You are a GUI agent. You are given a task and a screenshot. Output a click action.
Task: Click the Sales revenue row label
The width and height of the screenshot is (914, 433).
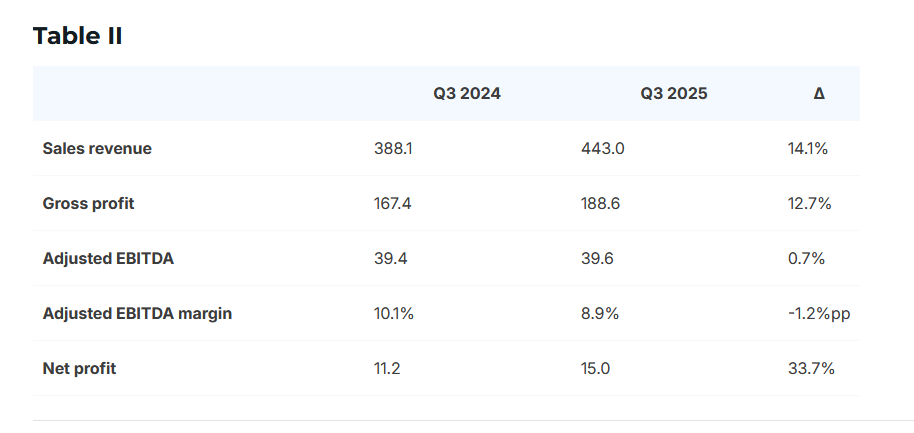[97, 149]
